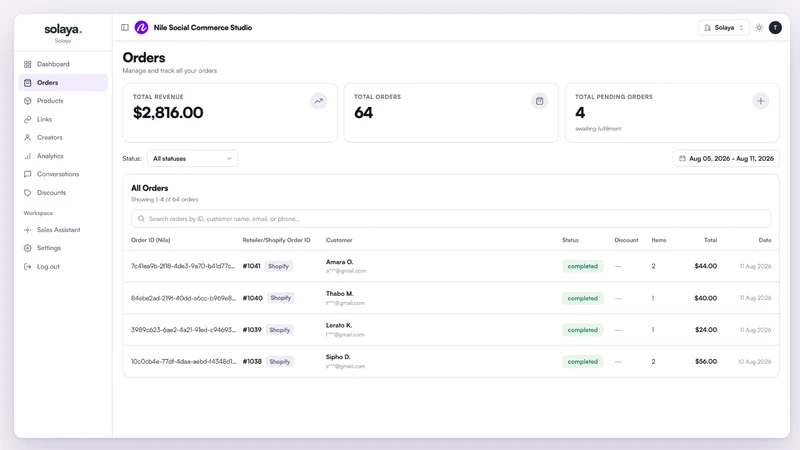Click completed status badge for Amara O.
The width and height of the screenshot is (800, 450).
point(583,266)
